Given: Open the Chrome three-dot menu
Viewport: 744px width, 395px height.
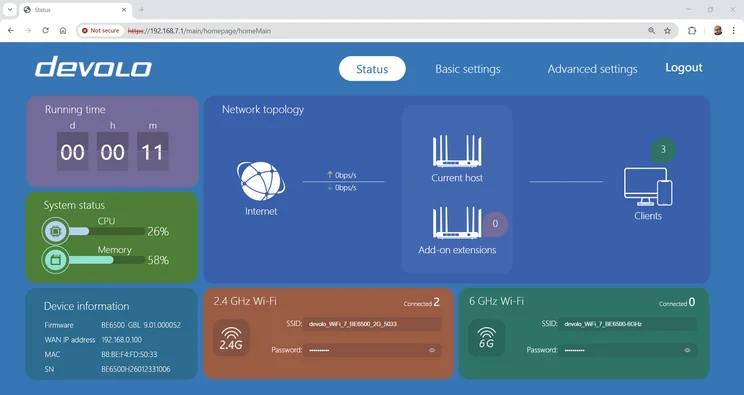Looking at the screenshot, I should coord(734,30).
